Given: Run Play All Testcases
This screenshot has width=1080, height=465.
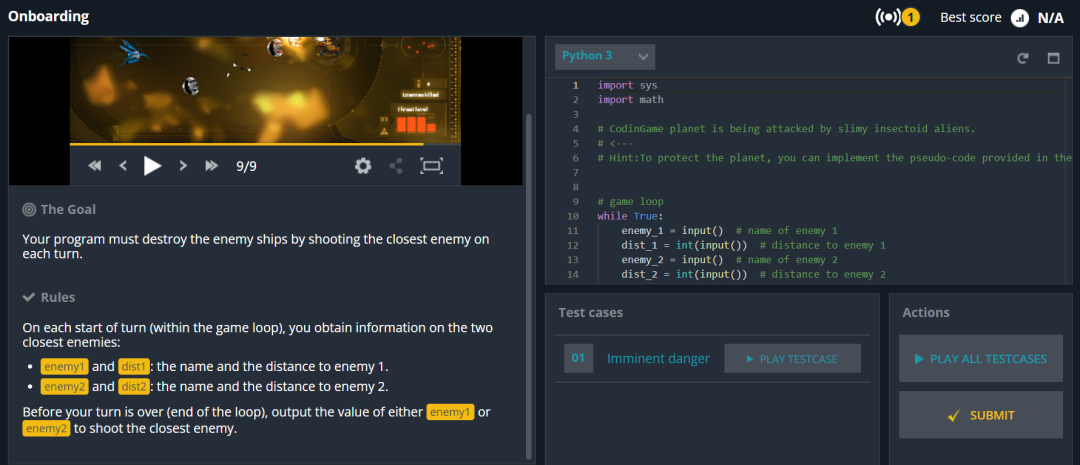Looking at the screenshot, I should [x=980, y=359].
